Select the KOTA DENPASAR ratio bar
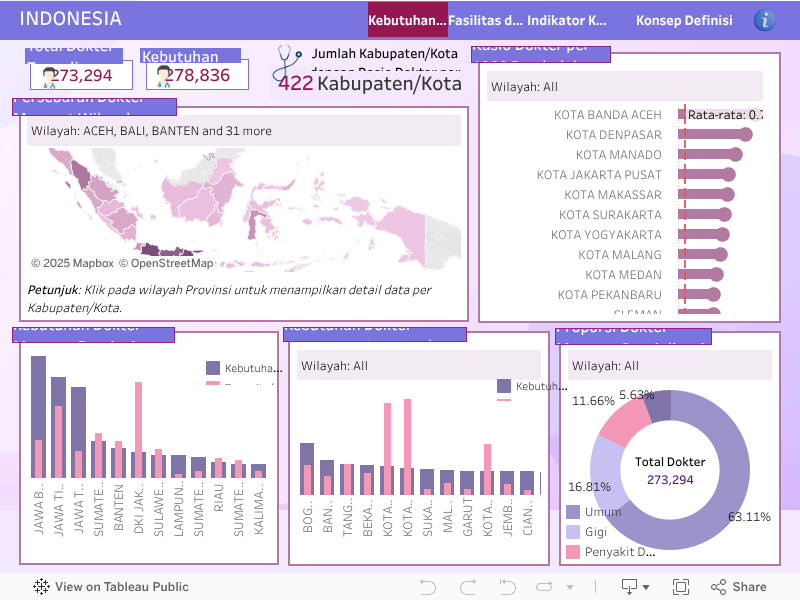Screen dimensions: 800x600 (x=715, y=135)
